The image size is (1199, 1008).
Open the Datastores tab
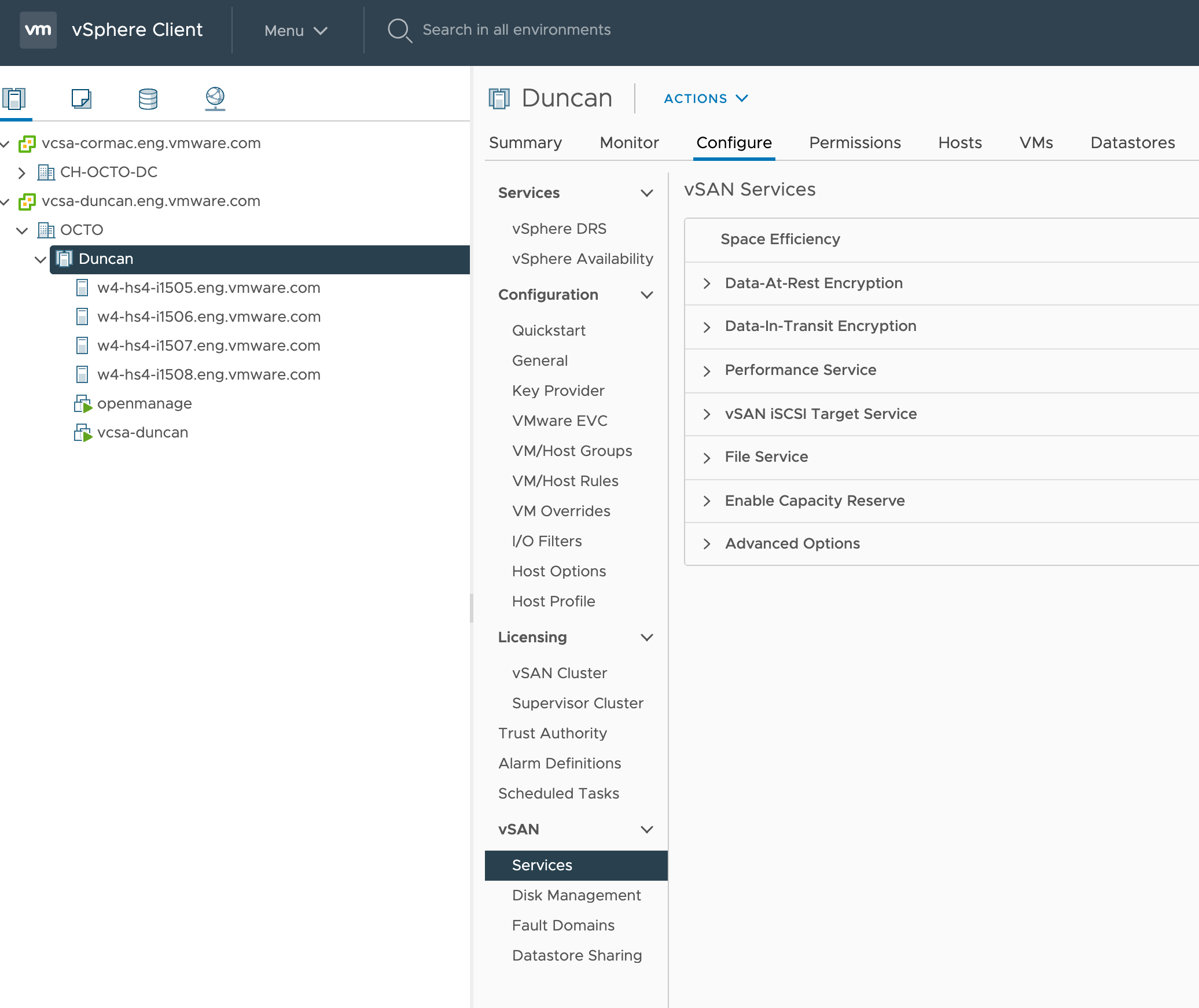(x=1132, y=143)
